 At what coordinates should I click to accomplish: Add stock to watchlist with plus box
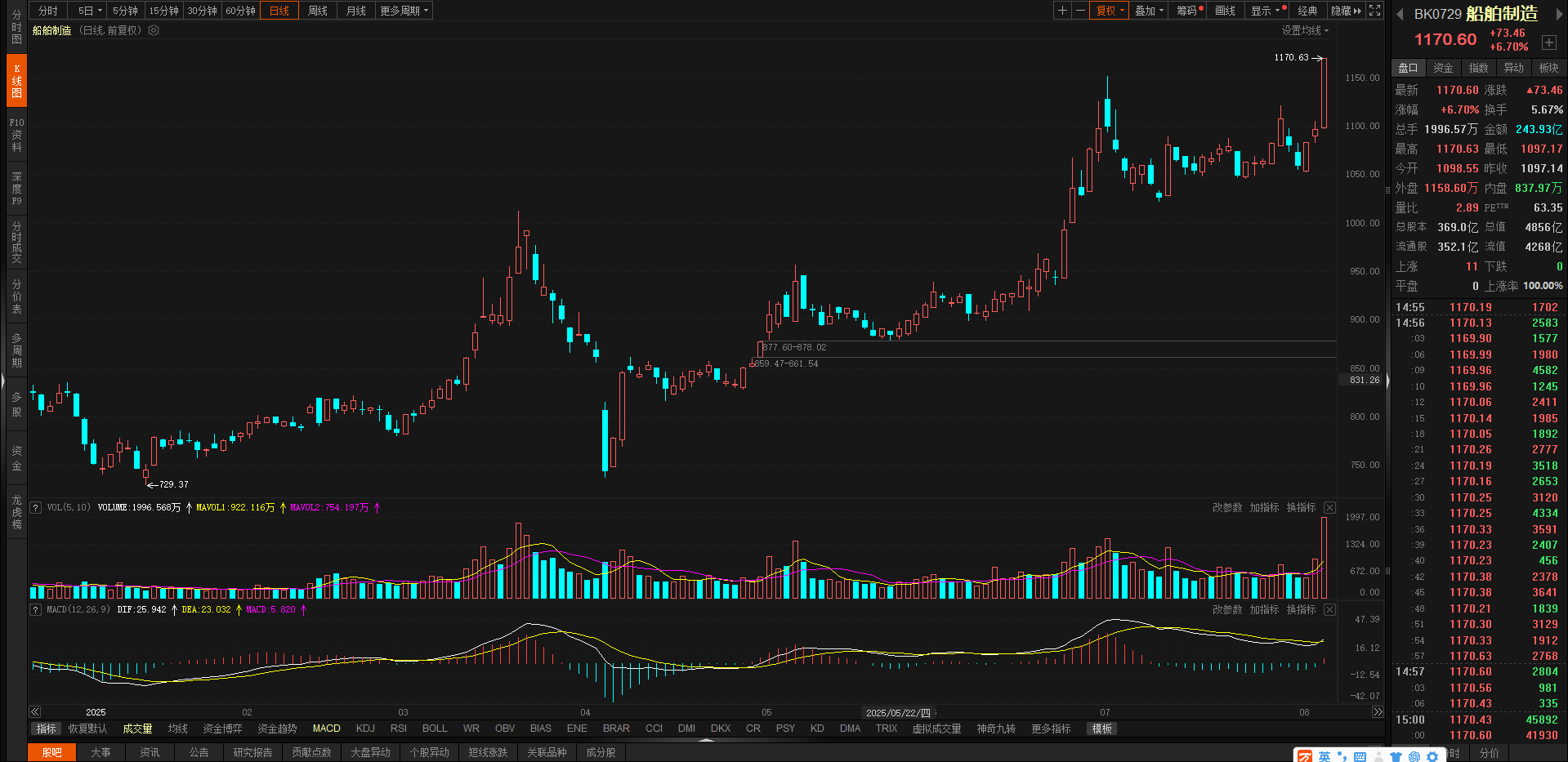click(x=1548, y=42)
